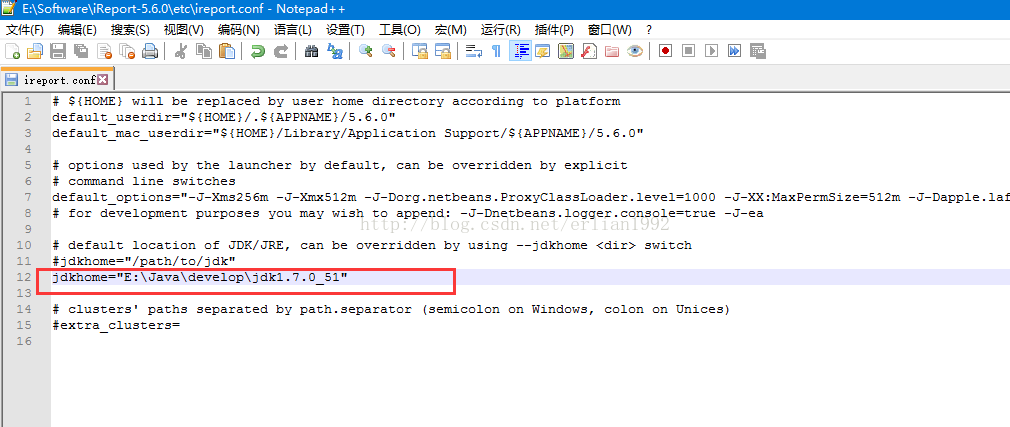The width and height of the screenshot is (1010, 427).
Task: Open the 搜索(S) menu
Action: 130,30
